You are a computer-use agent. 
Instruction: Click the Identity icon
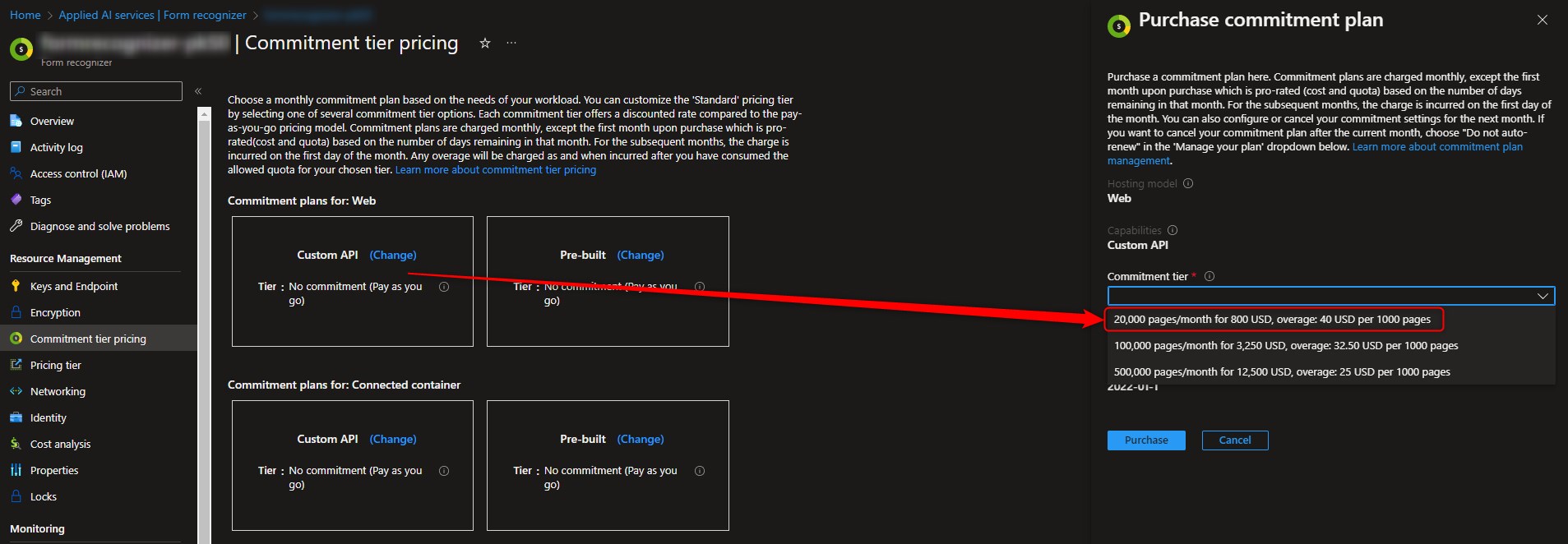(16, 417)
